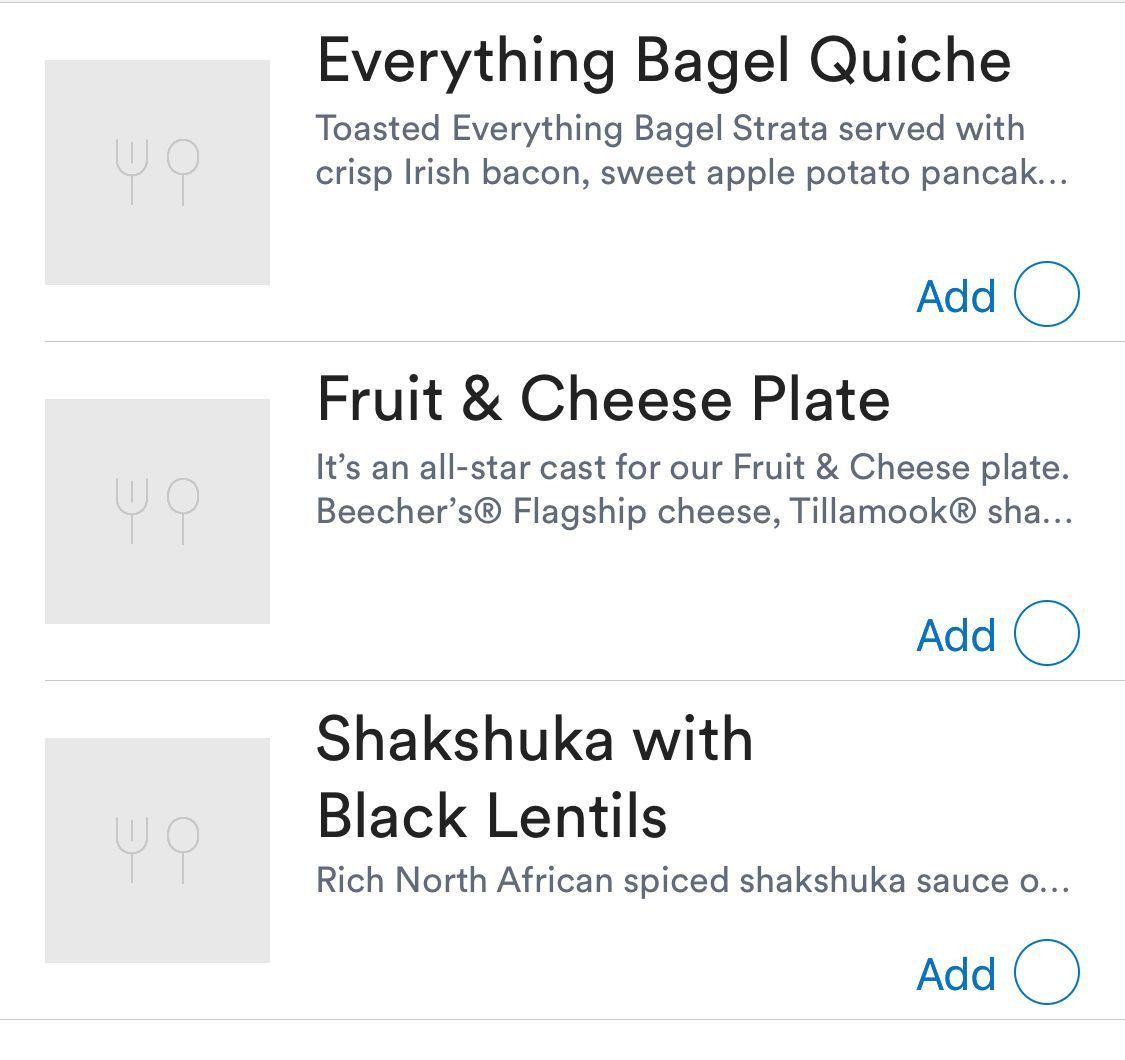Viewport: 1125px width, 1060px height.
Task: Tap the Add label for Shakshuka with Black Lentils
Action: coord(956,974)
